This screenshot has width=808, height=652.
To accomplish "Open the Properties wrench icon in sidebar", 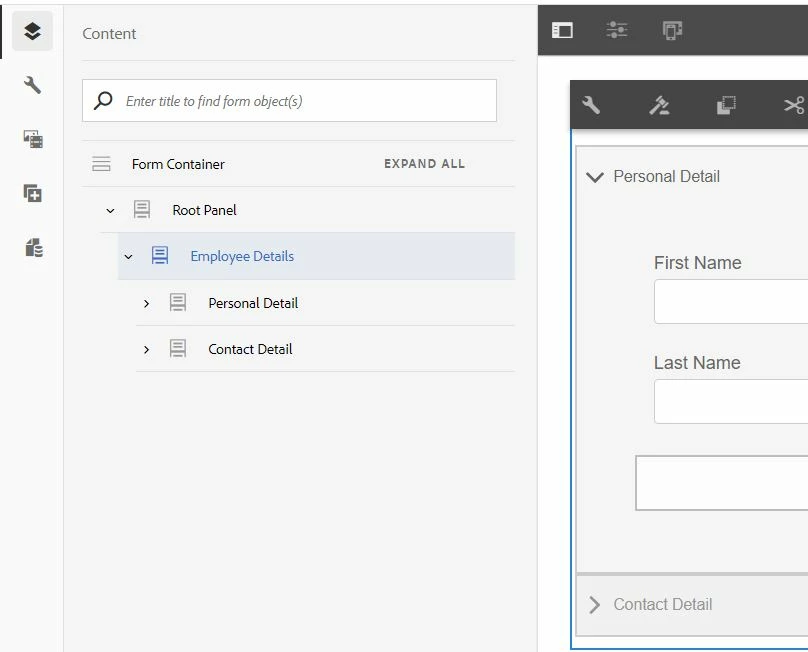I will (x=32, y=85).
